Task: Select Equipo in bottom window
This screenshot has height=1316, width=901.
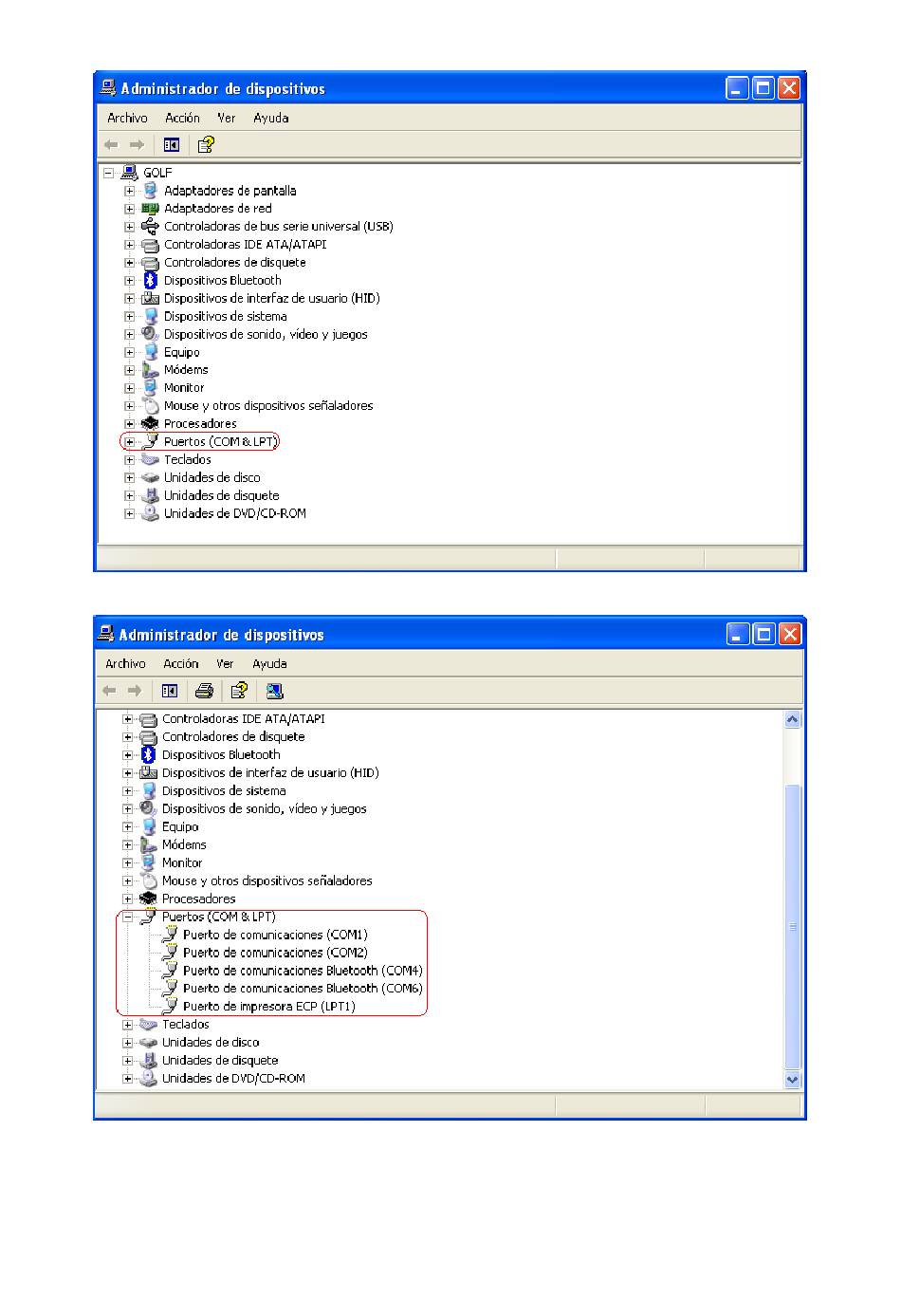Action: point(180,827)
